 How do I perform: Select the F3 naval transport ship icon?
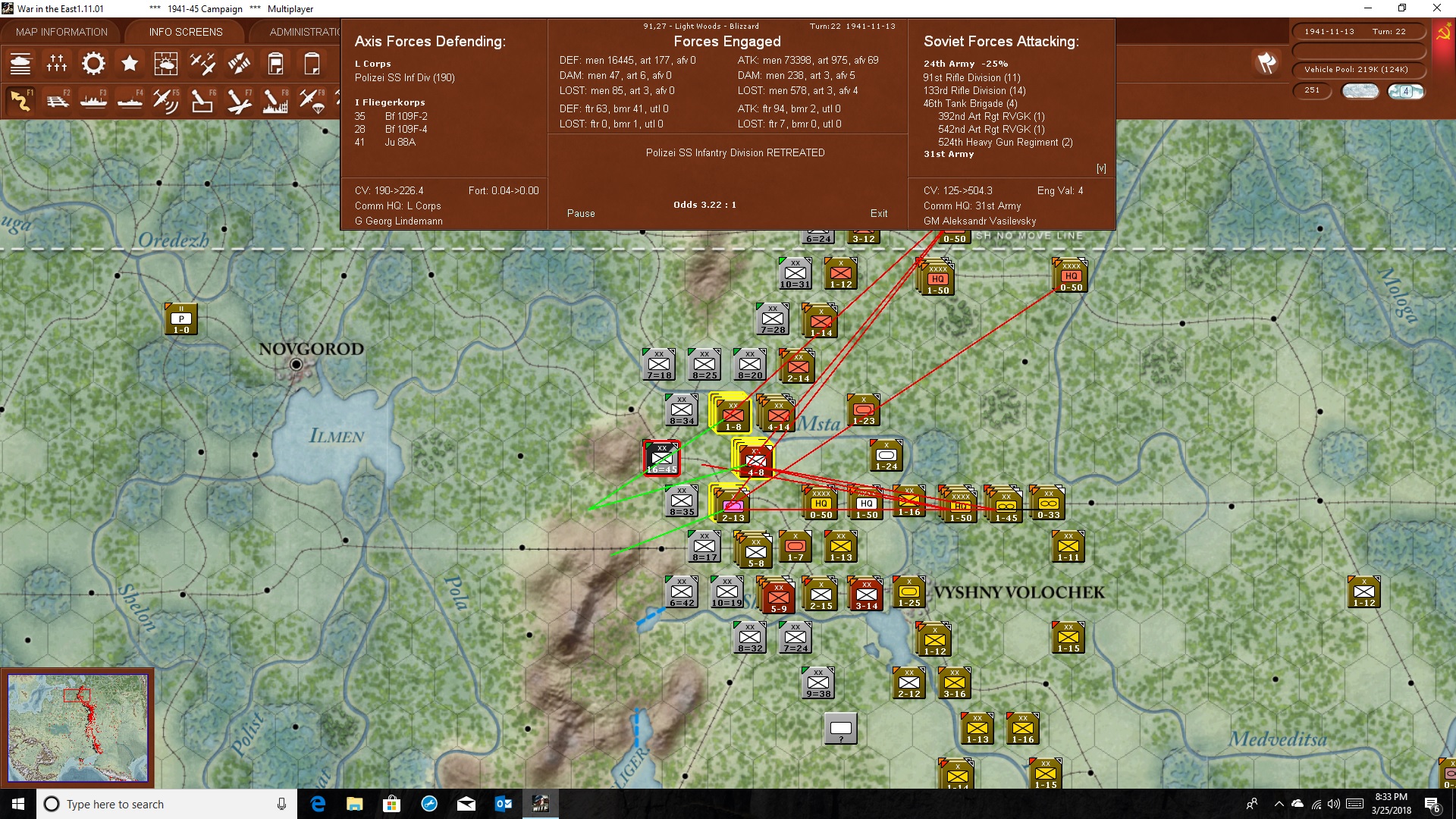93,101
